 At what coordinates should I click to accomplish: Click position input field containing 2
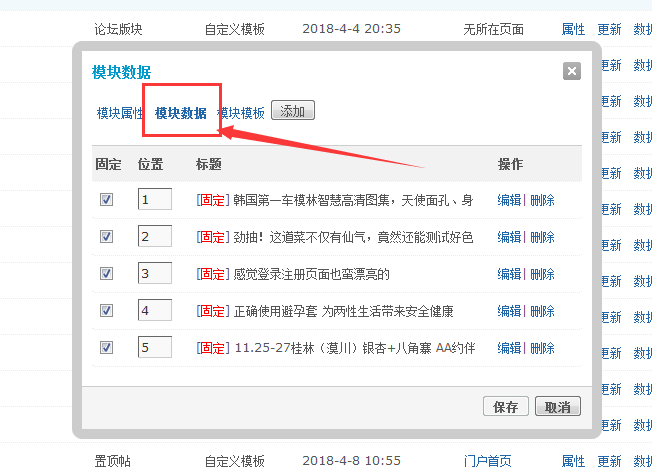(x=155, y=236)
